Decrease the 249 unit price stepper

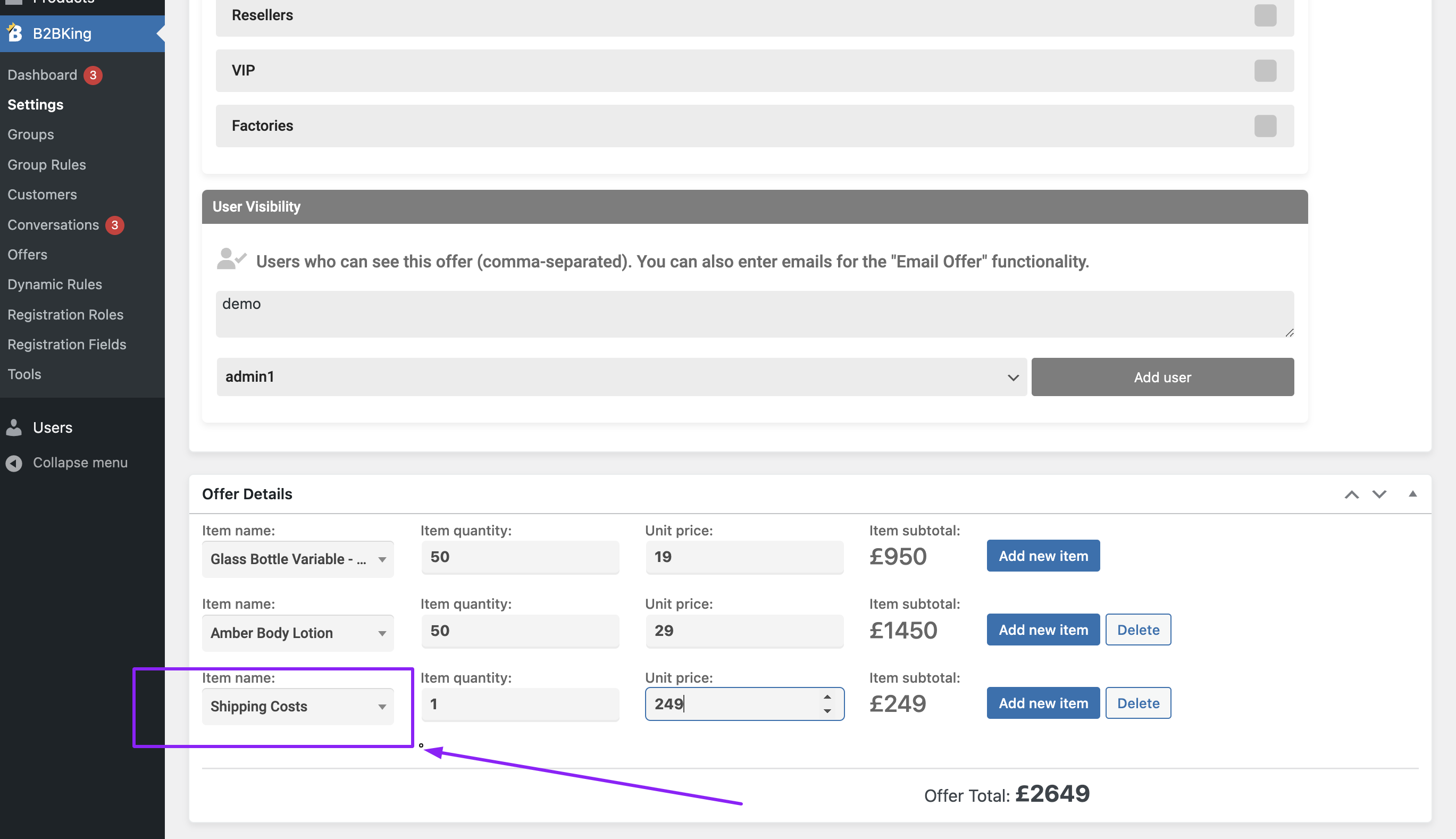[827, 711]
